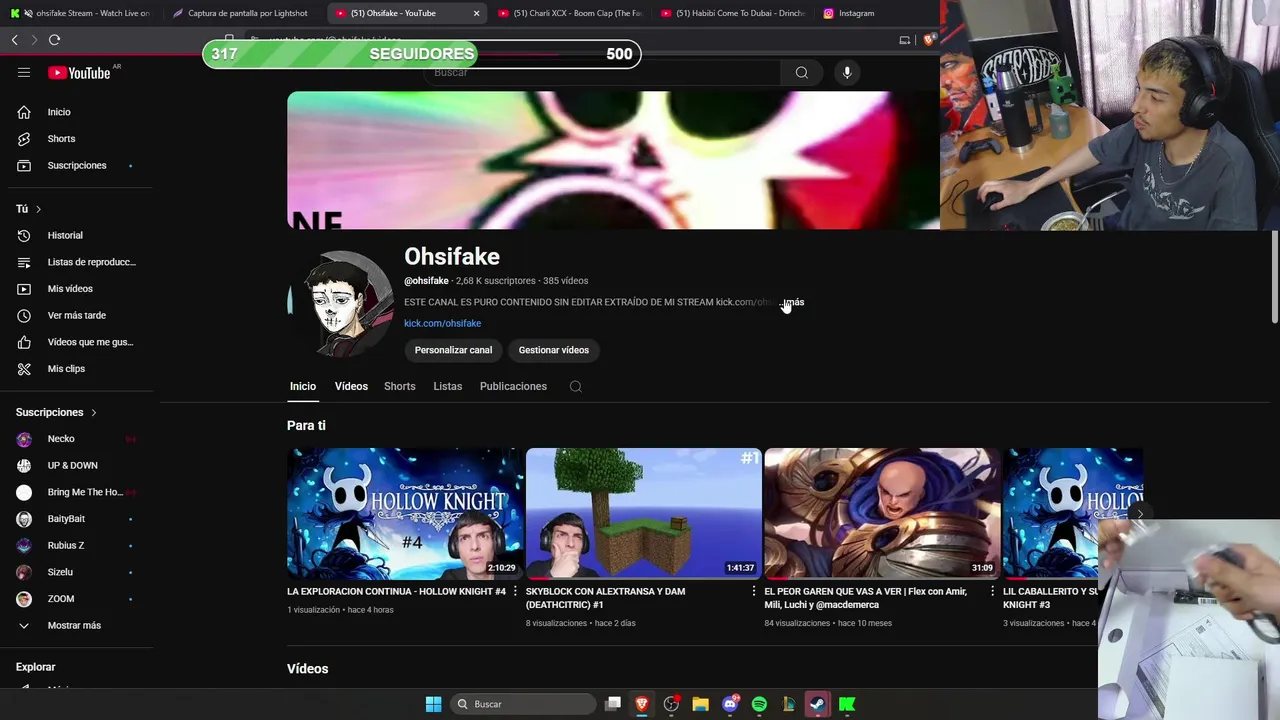Open Windows Start menu
This screenshot has height=720, width=1280.
(x=433, y=704)
